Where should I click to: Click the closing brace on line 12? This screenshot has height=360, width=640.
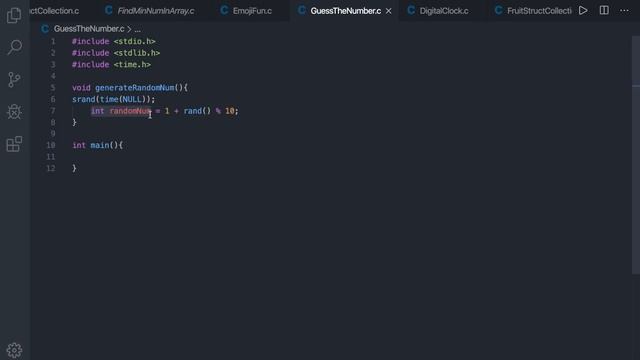pyautogui.click(x=74, y=168)
